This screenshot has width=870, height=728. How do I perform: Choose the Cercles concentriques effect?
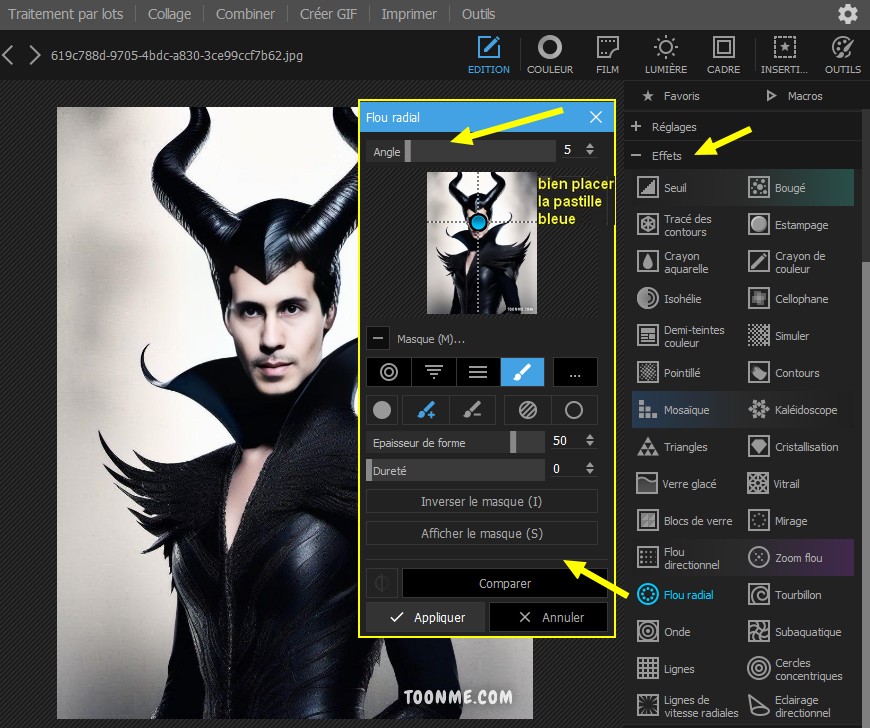pos(798,669)
